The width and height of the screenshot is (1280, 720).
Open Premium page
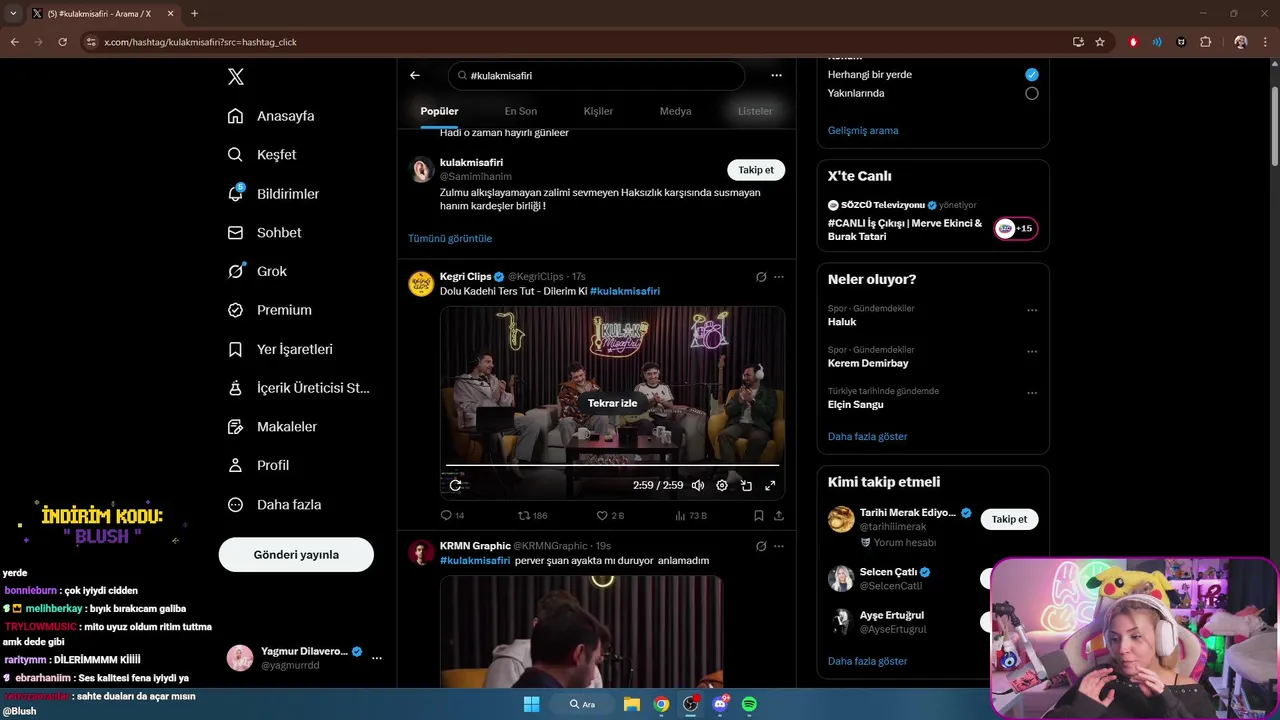click(269, 310)
